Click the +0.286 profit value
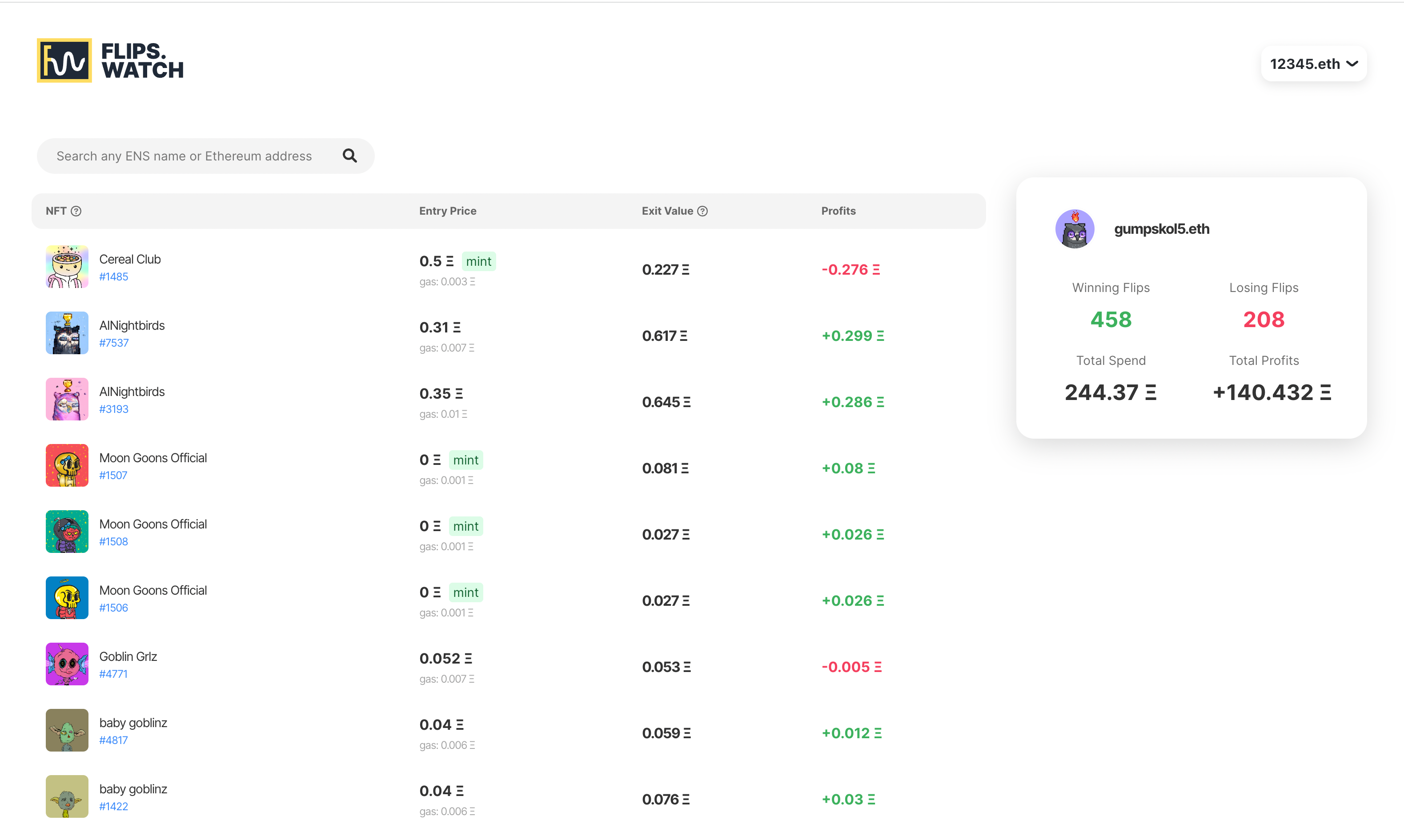The image size is (1404, 840). (853, 403)
